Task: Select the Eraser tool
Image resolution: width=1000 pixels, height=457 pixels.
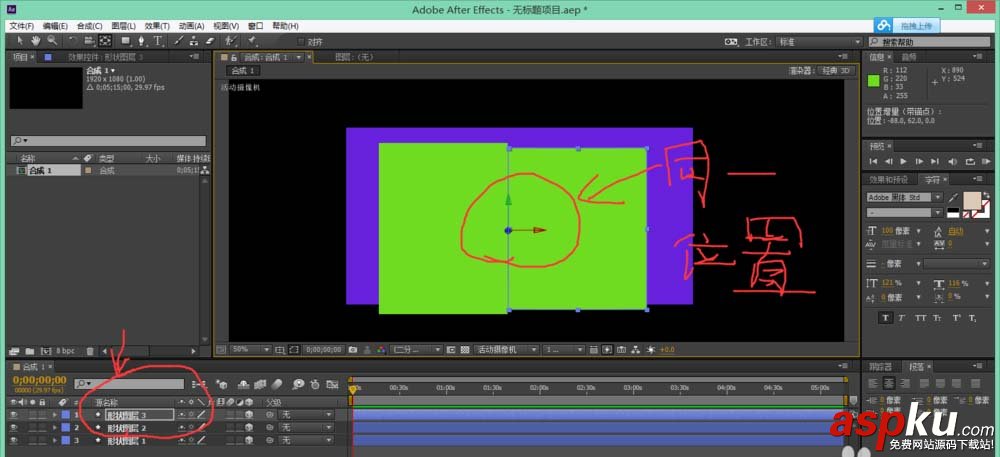Action: pyautogui.click(x=210, y=41)
